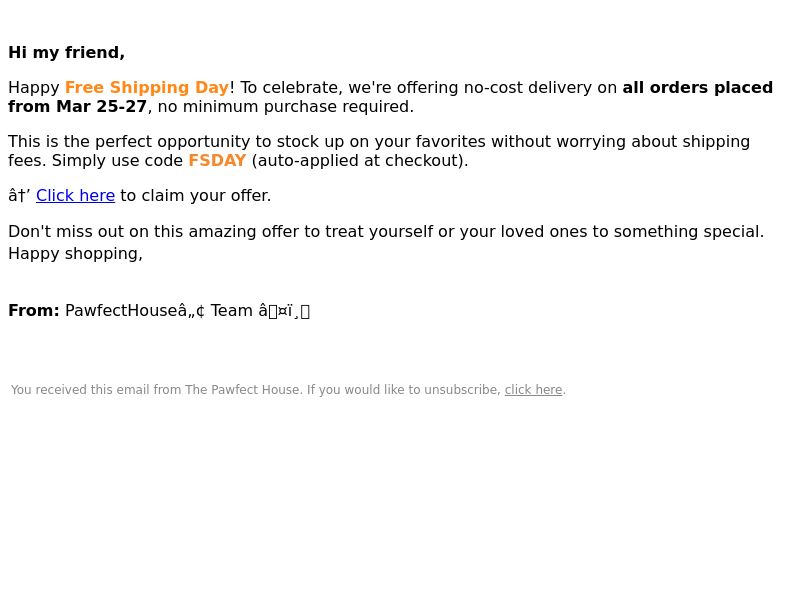Click the bold "From:" label
This screenshot has height=600, width=800.
(34, 311)
